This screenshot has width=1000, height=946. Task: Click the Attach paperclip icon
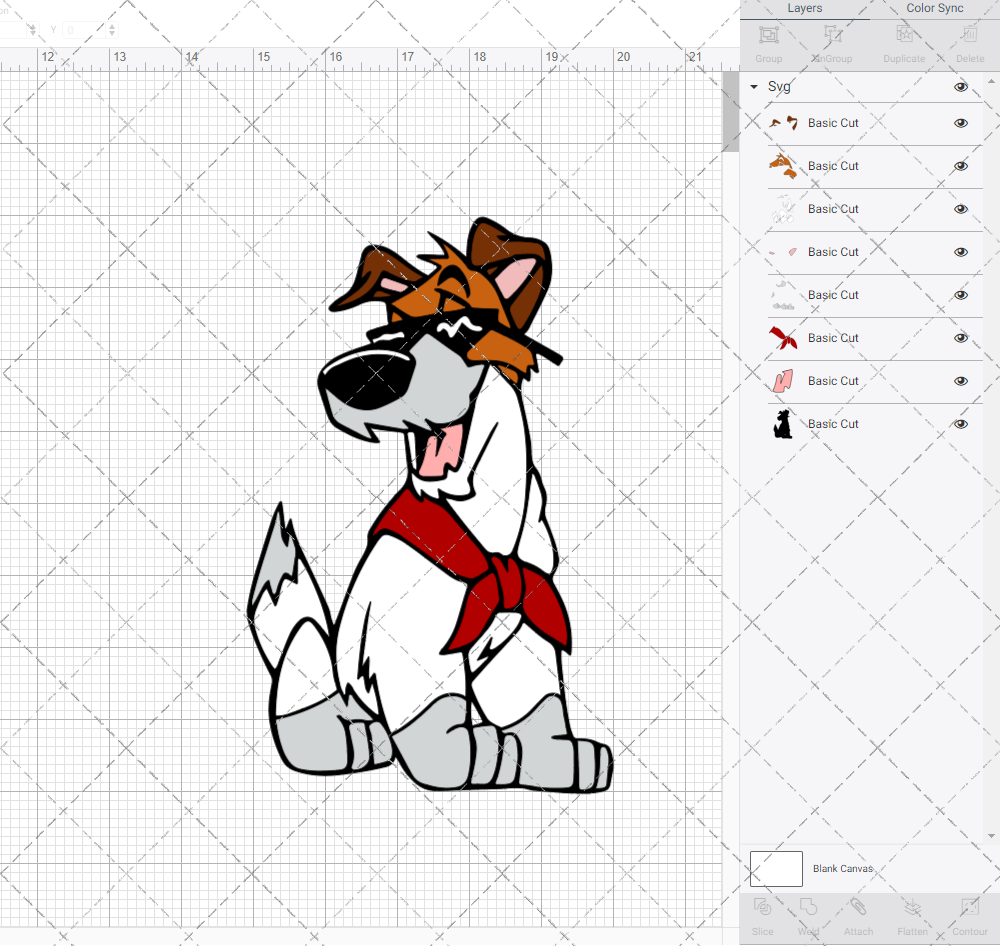(858, 907)
